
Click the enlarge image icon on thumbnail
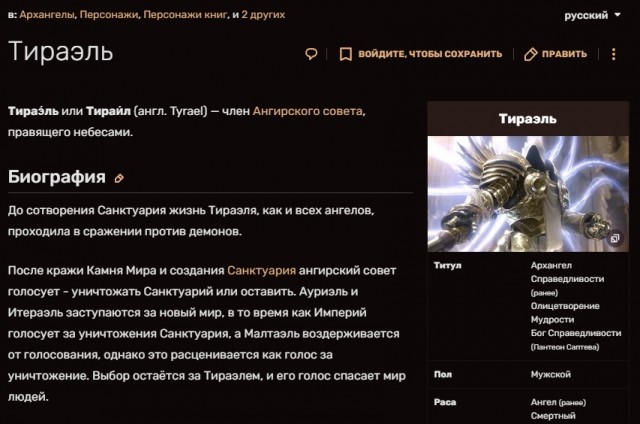(615, 238)
